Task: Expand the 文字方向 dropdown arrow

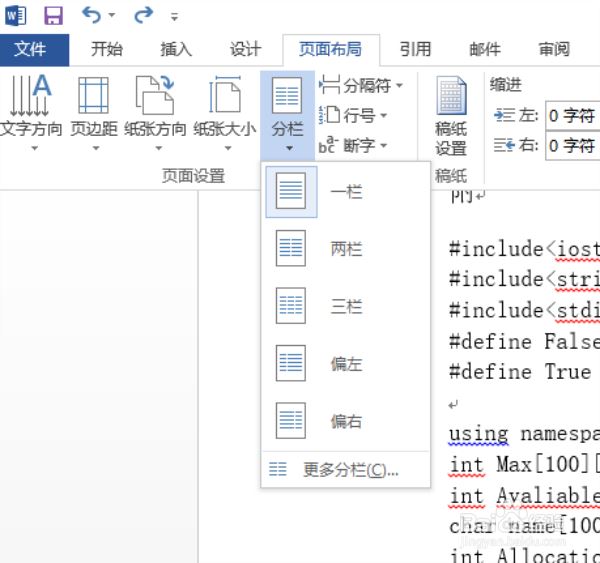Action: (x=35, y=148)
